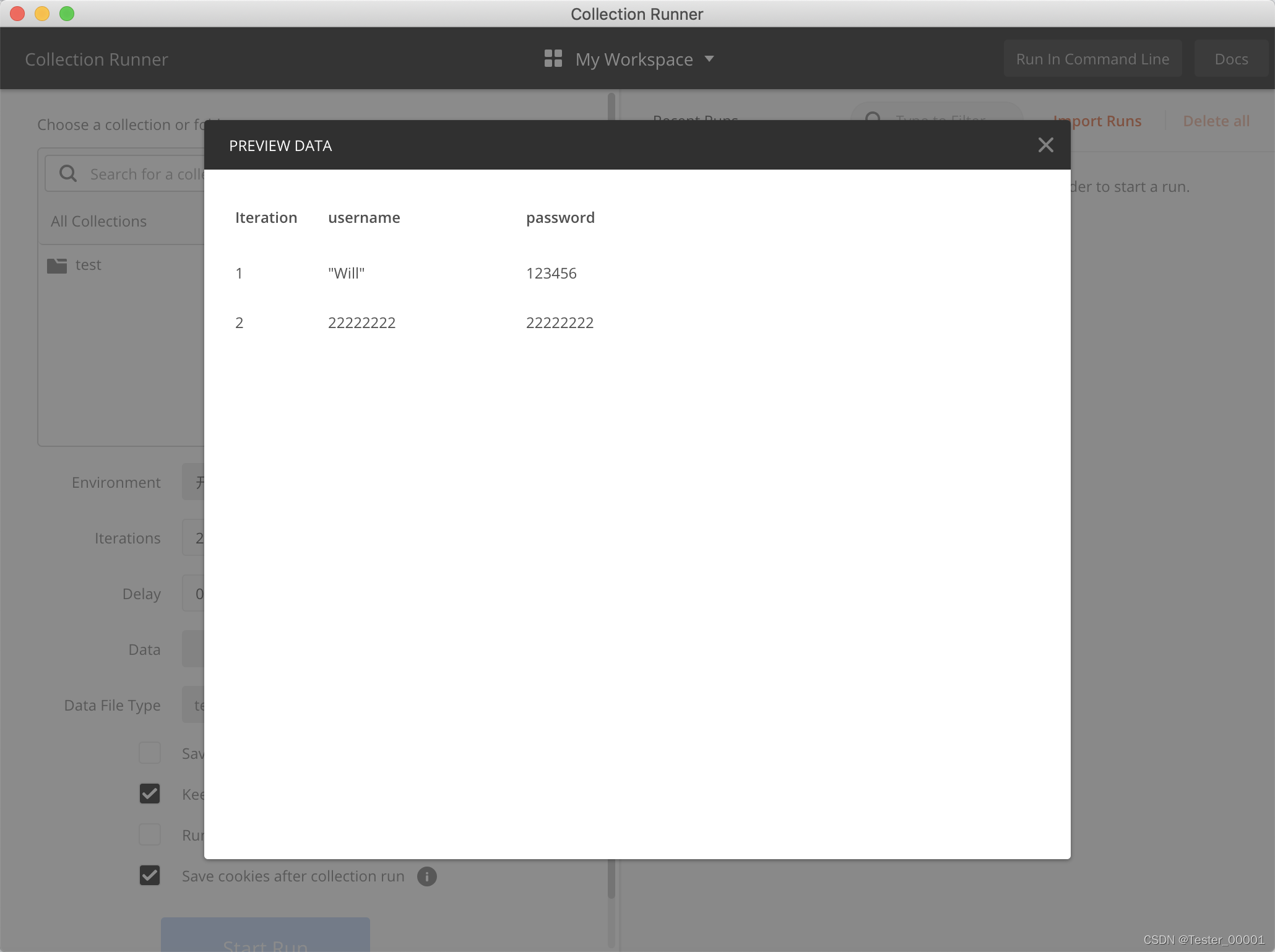Toggle the checked Keep variable values checkbox
The width and height of the screenshot is (1275, 952).
[150, 794]
